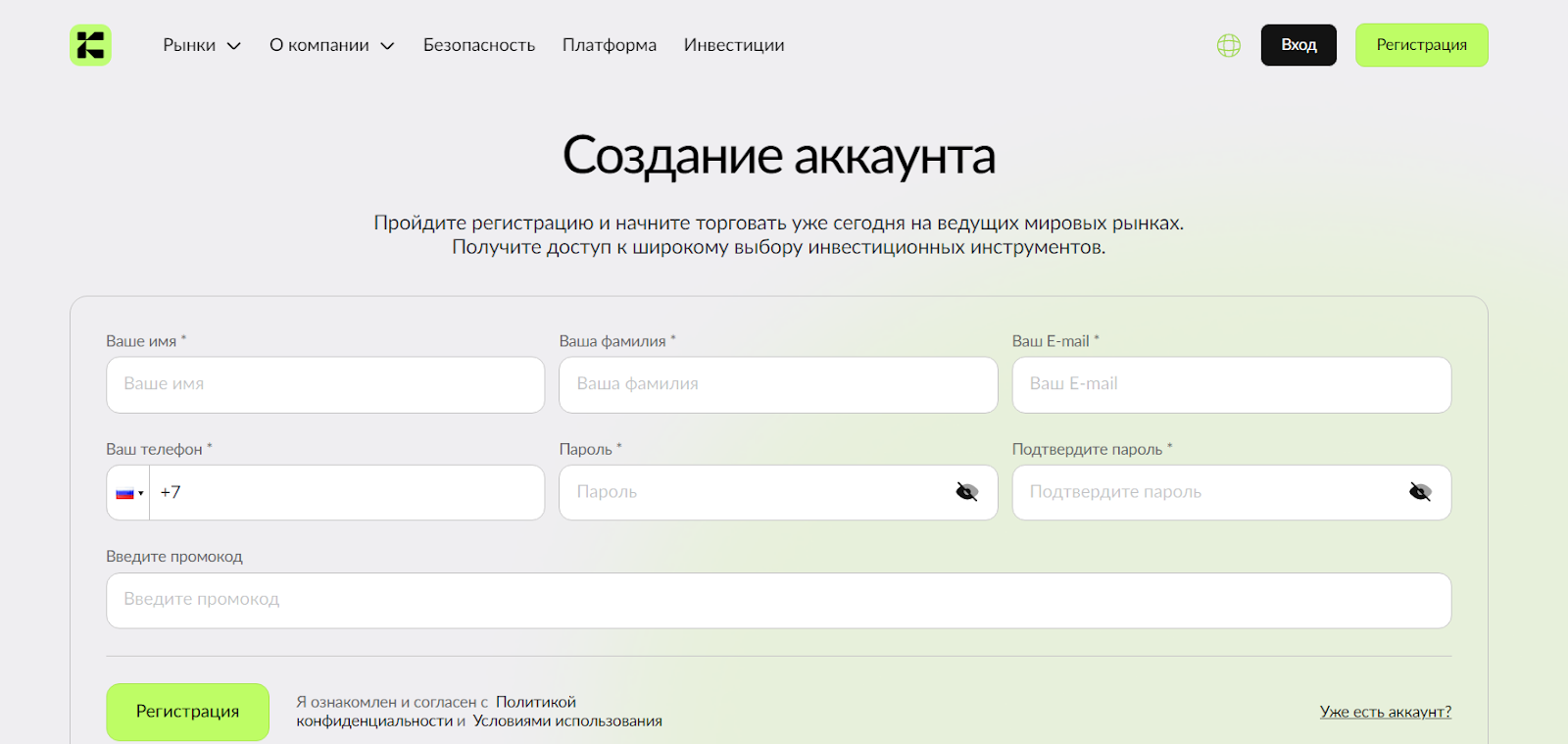Click the phone number field with +7

(x=347, y=492)
